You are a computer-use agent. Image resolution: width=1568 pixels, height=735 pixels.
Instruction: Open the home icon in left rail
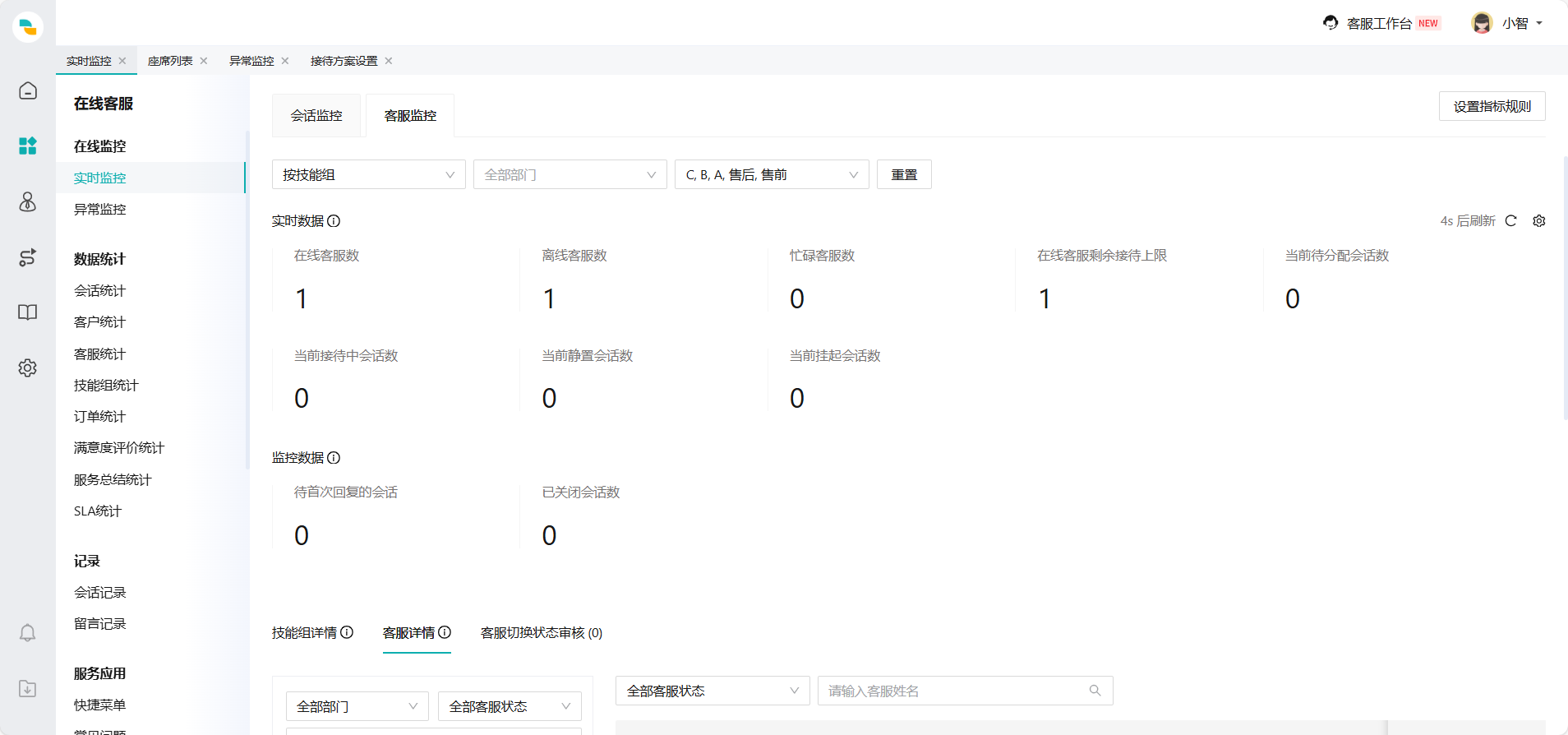[x=28, y=90]
